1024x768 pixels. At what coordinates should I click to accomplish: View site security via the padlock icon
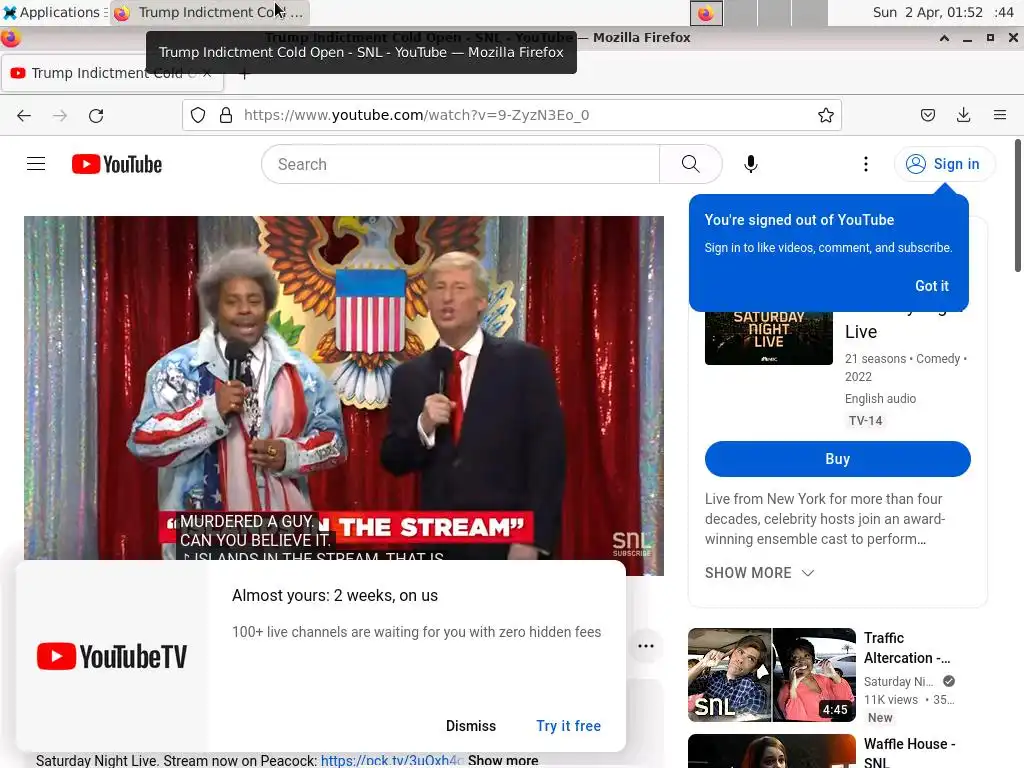(226, 116)
